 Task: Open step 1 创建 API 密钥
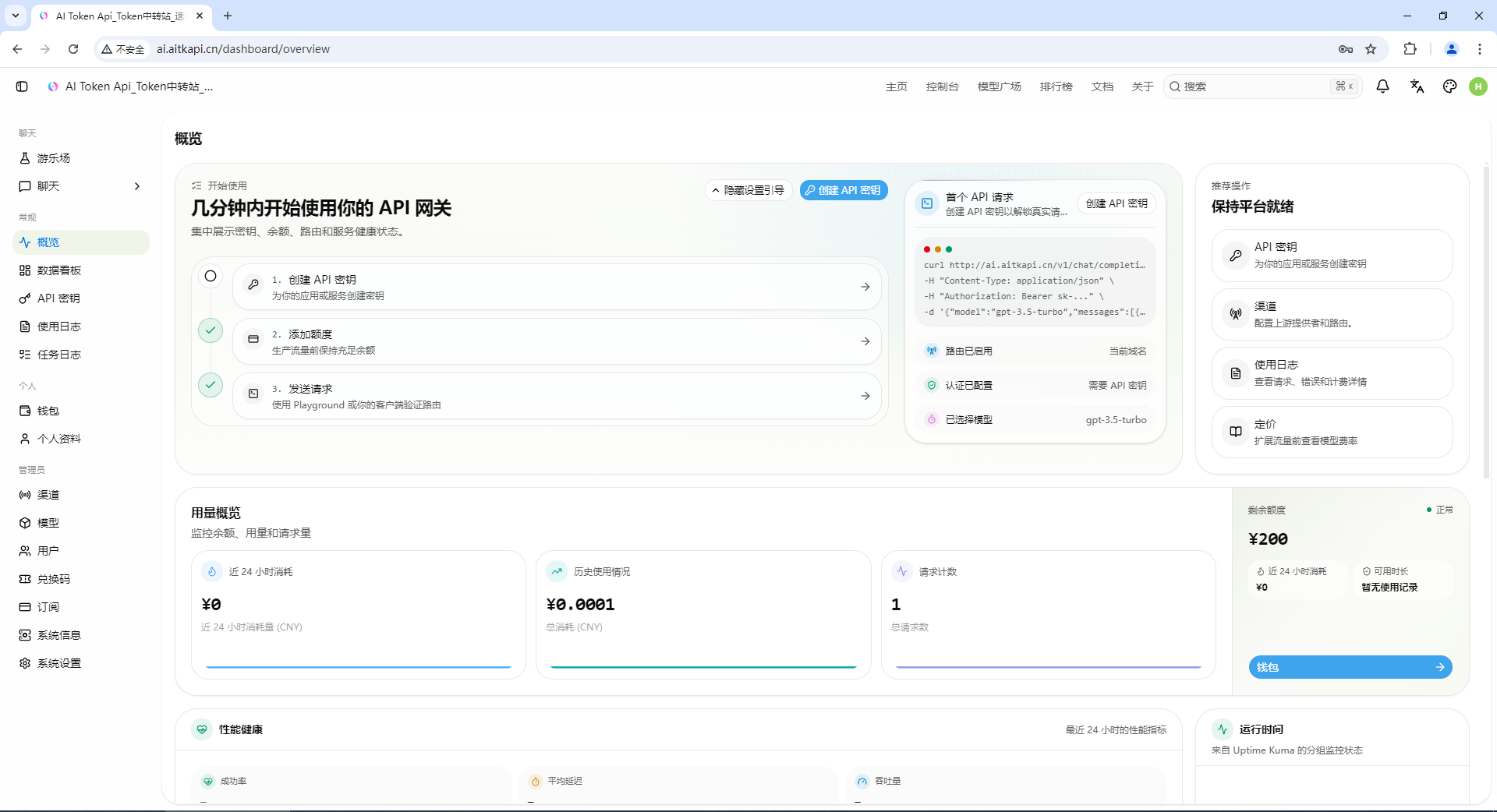[x=557, y=287]
